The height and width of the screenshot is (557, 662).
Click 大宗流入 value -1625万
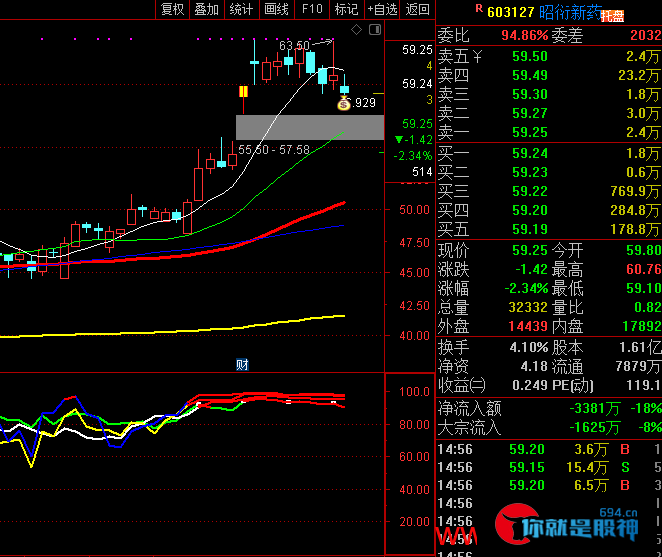pos(595,428)
